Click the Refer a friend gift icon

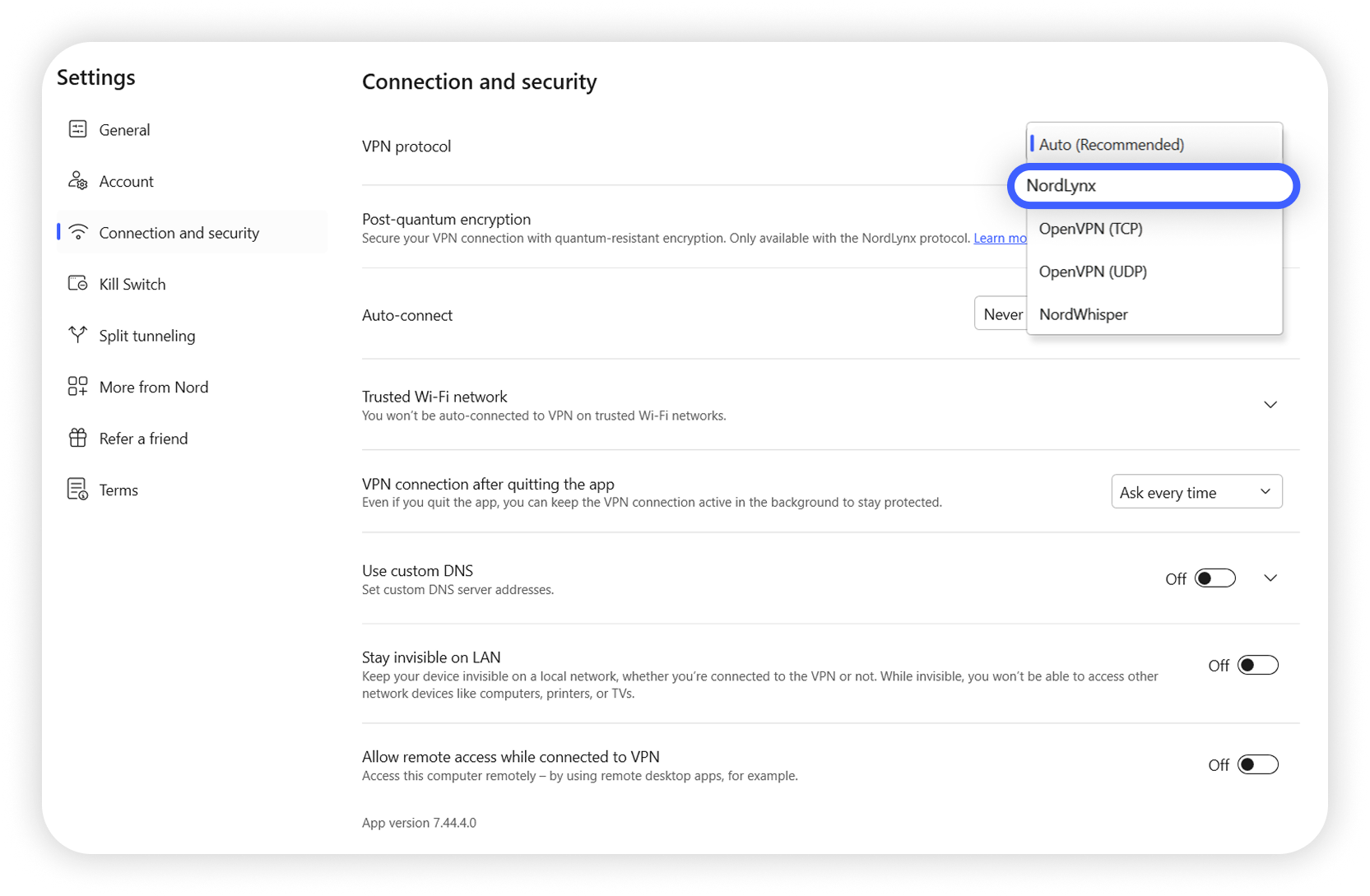[x=78, y=438]
